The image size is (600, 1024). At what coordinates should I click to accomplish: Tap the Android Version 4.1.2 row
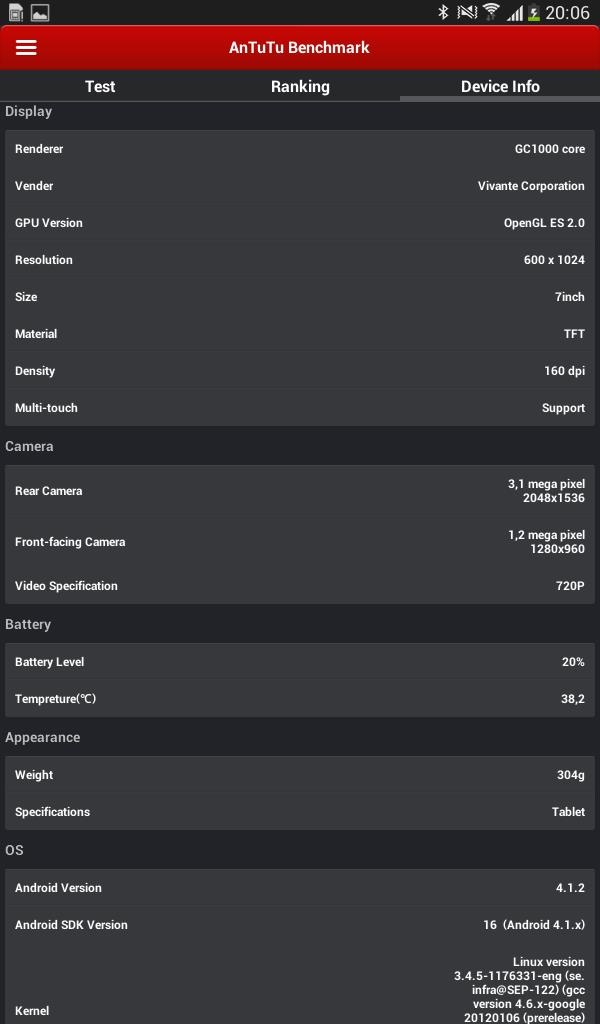pos(300,888)
